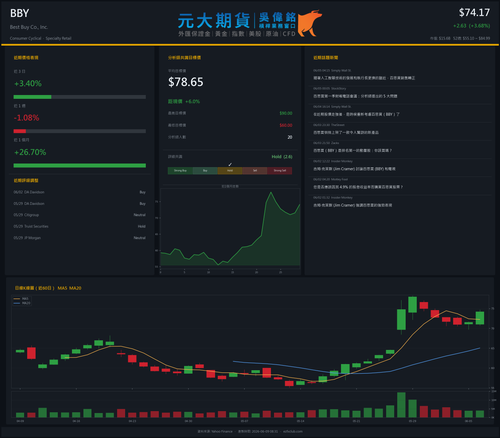Click the highest green candlestick in the chart

click(413, 305)
